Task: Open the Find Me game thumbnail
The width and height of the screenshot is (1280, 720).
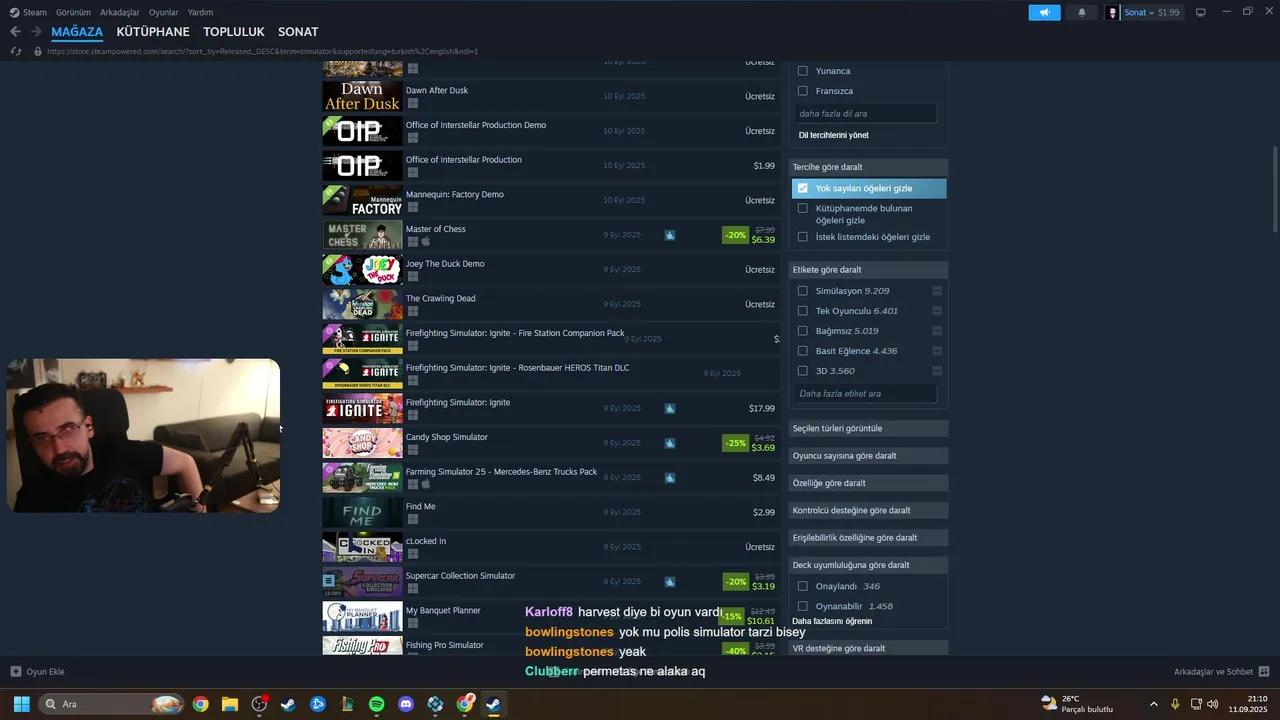Action: coord(362,512)
